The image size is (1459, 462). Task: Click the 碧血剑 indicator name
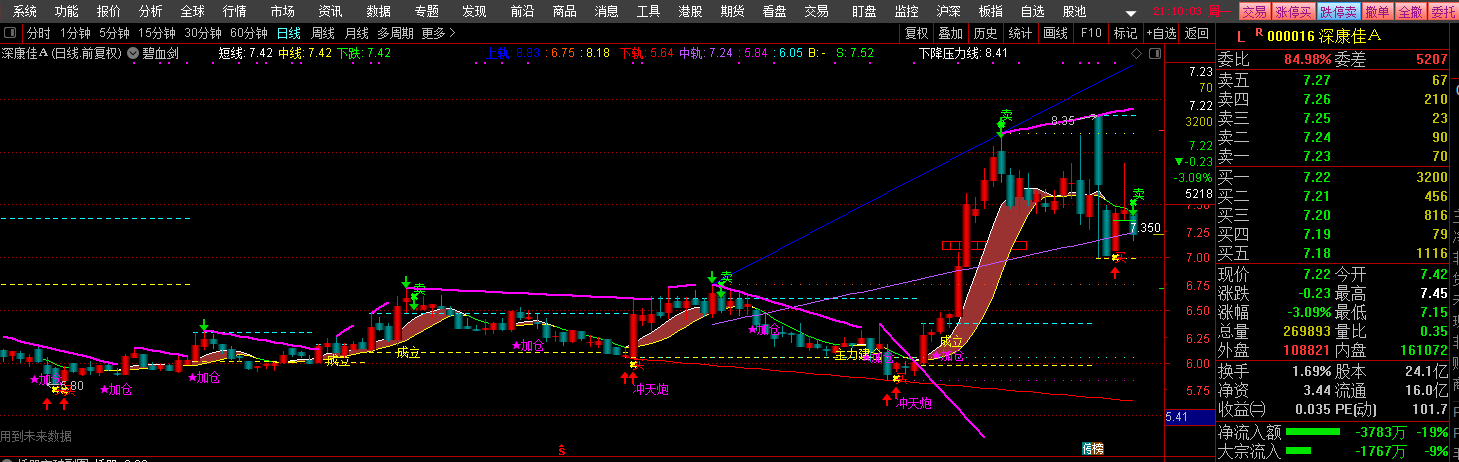[x=161, y=53]
